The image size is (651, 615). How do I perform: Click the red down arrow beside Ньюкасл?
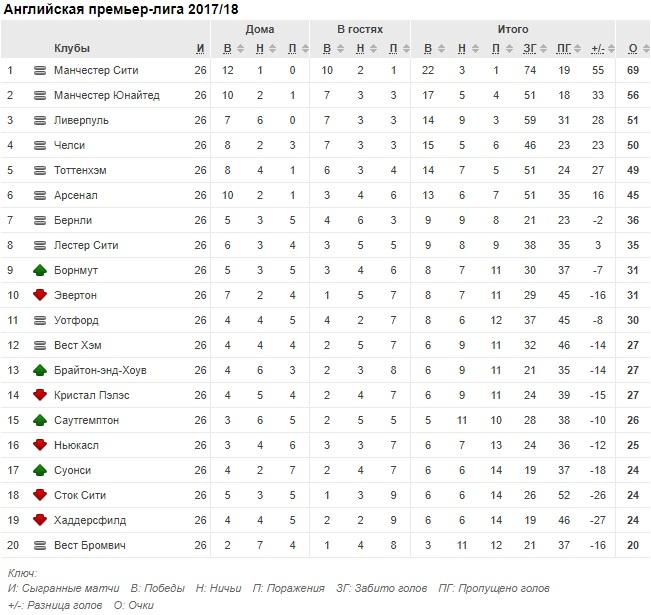pyautogui.click(x=40, y=445)
